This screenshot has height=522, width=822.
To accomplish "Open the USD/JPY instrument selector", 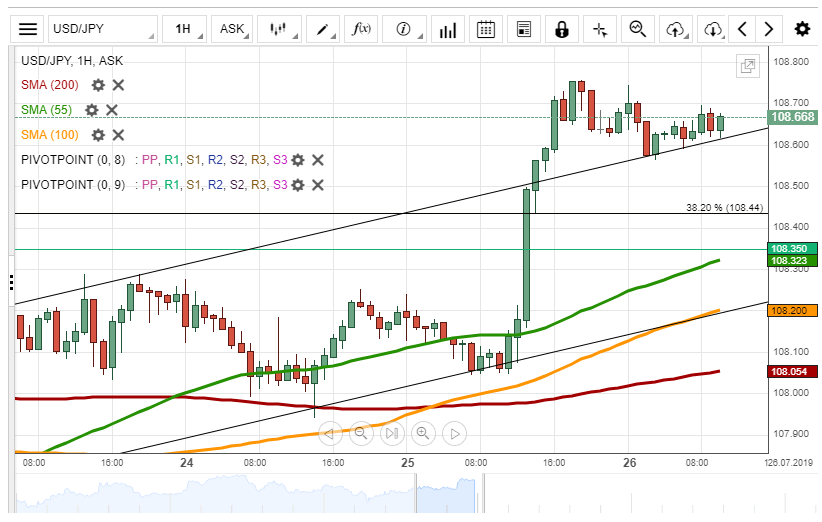I will point(103,29).
